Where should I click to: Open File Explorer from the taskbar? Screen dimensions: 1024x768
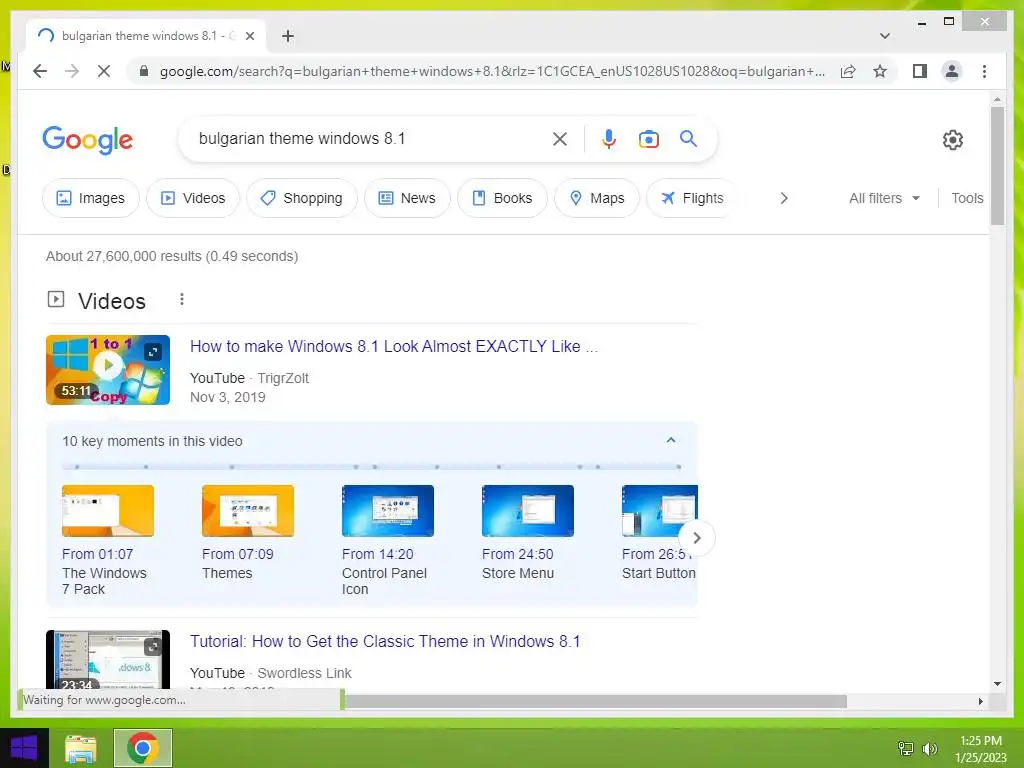pyautogui.click(x=81, y=748)
